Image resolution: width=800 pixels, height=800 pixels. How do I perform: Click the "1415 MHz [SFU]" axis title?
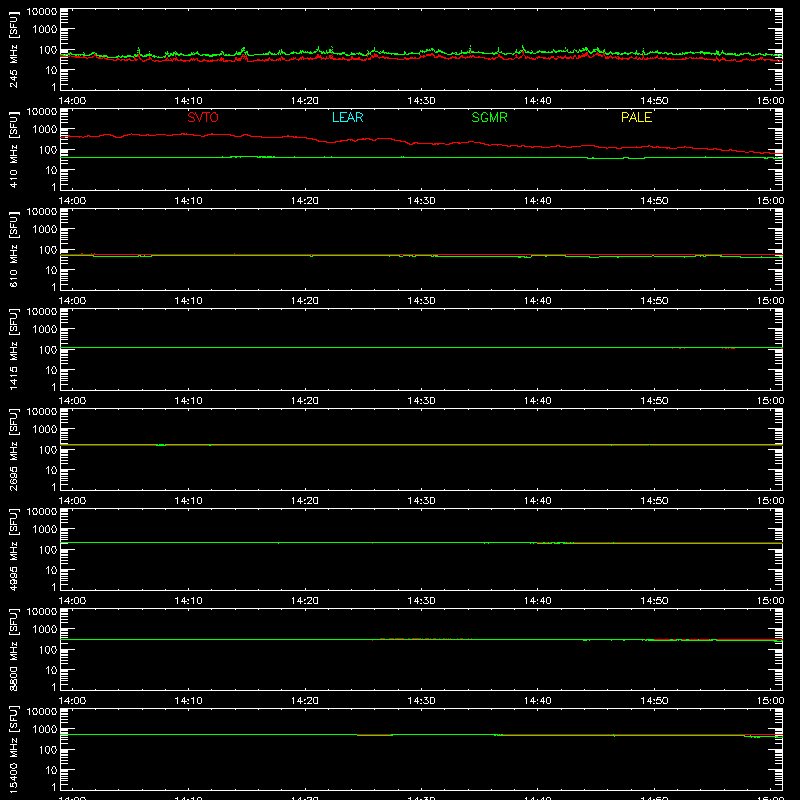click(x=13, y=349)
